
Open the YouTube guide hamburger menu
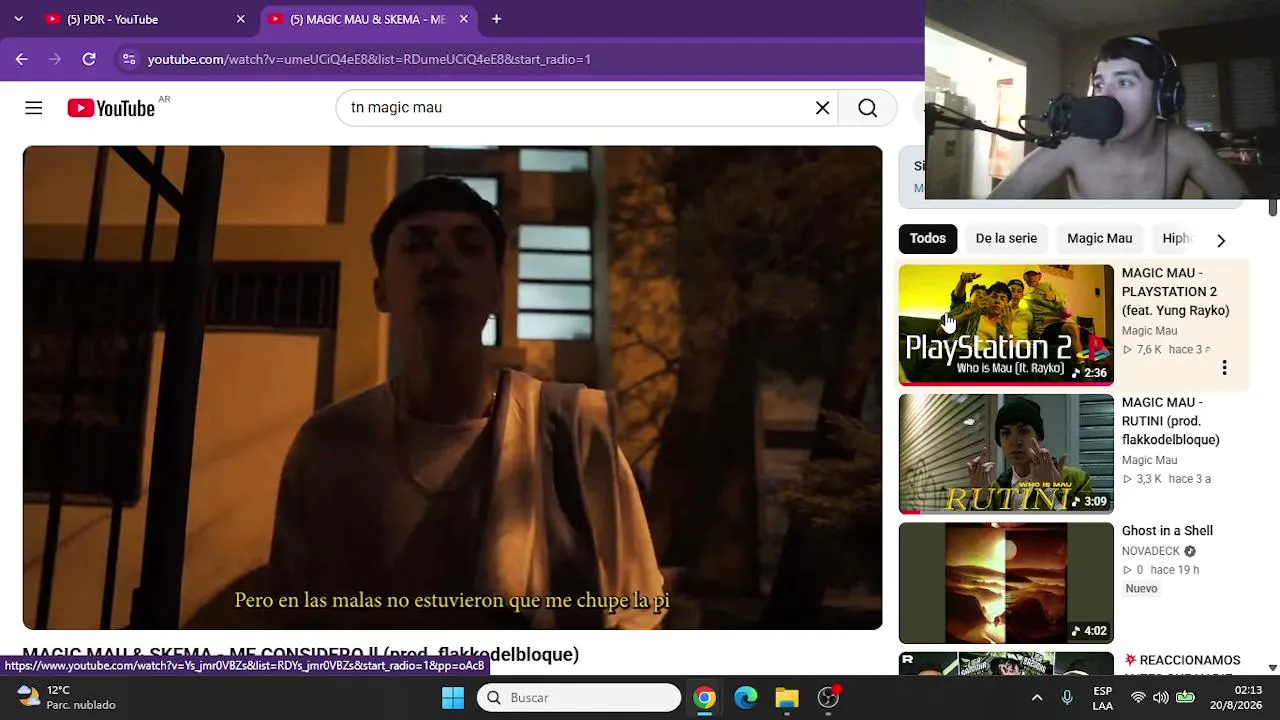34,108
